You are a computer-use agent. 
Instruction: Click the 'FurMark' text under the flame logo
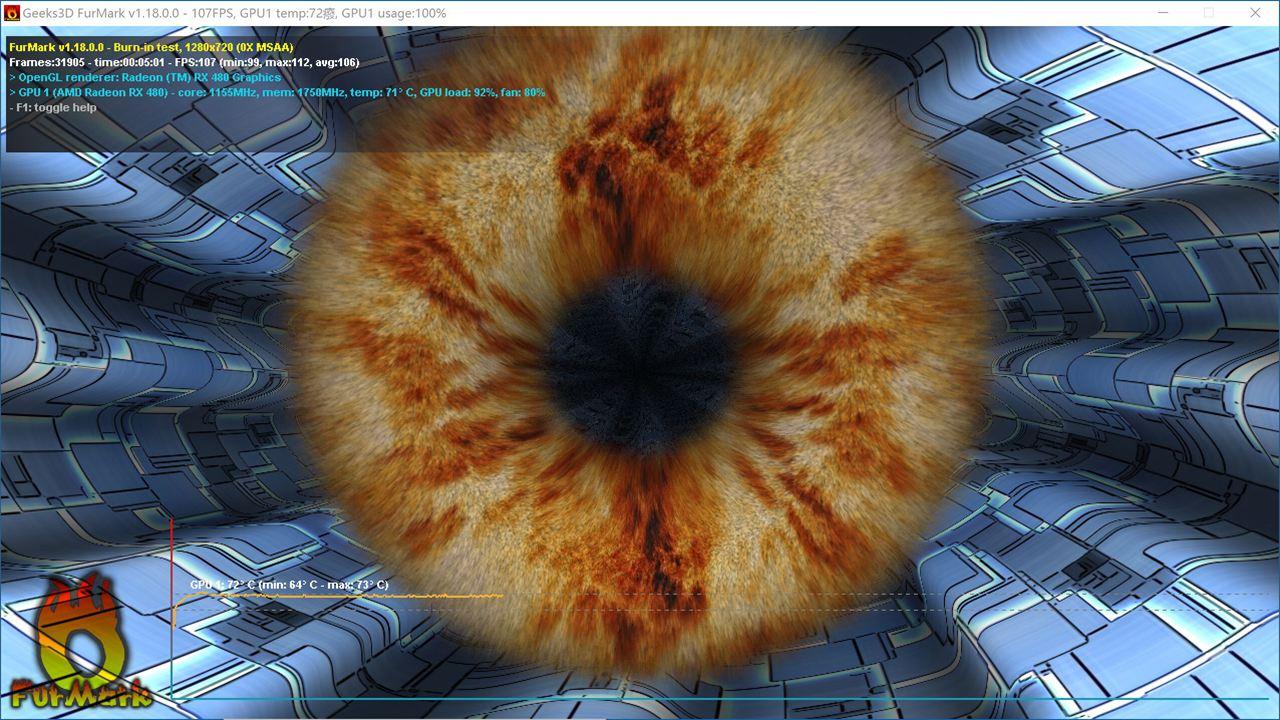[80, 692]
